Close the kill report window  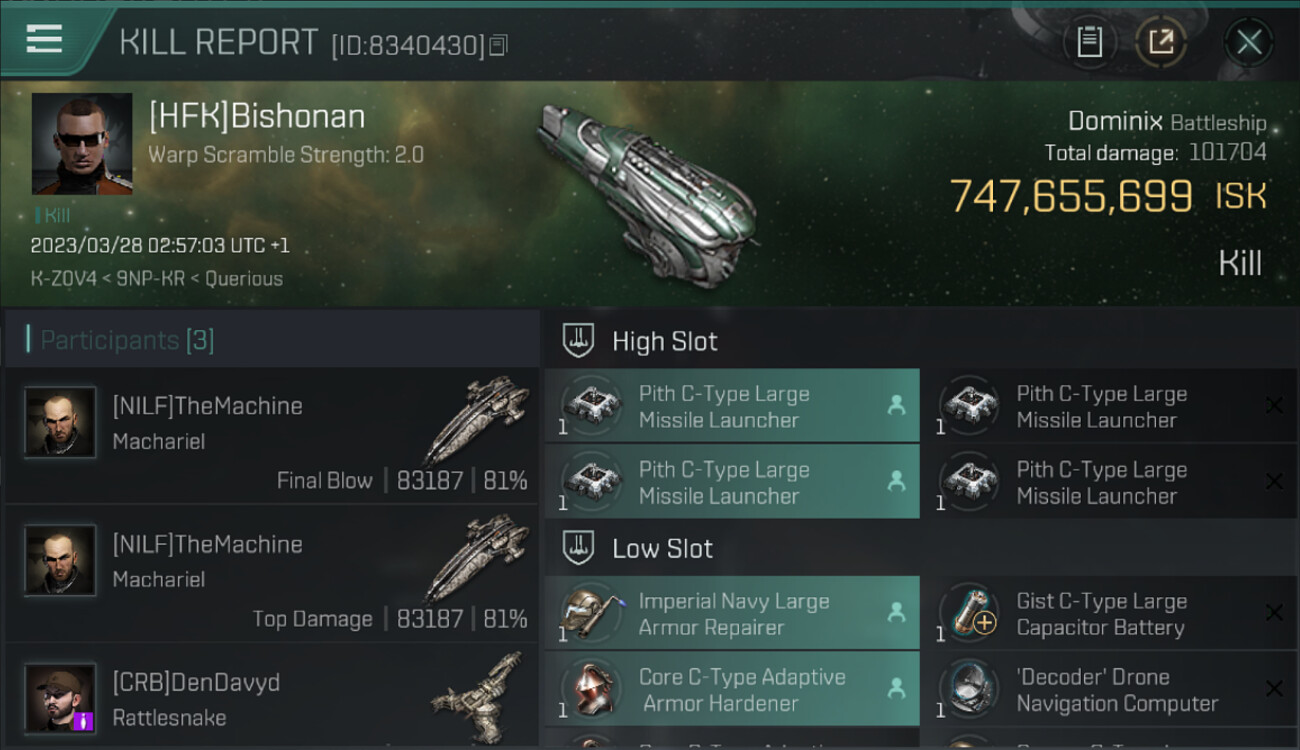point(1248,42)
